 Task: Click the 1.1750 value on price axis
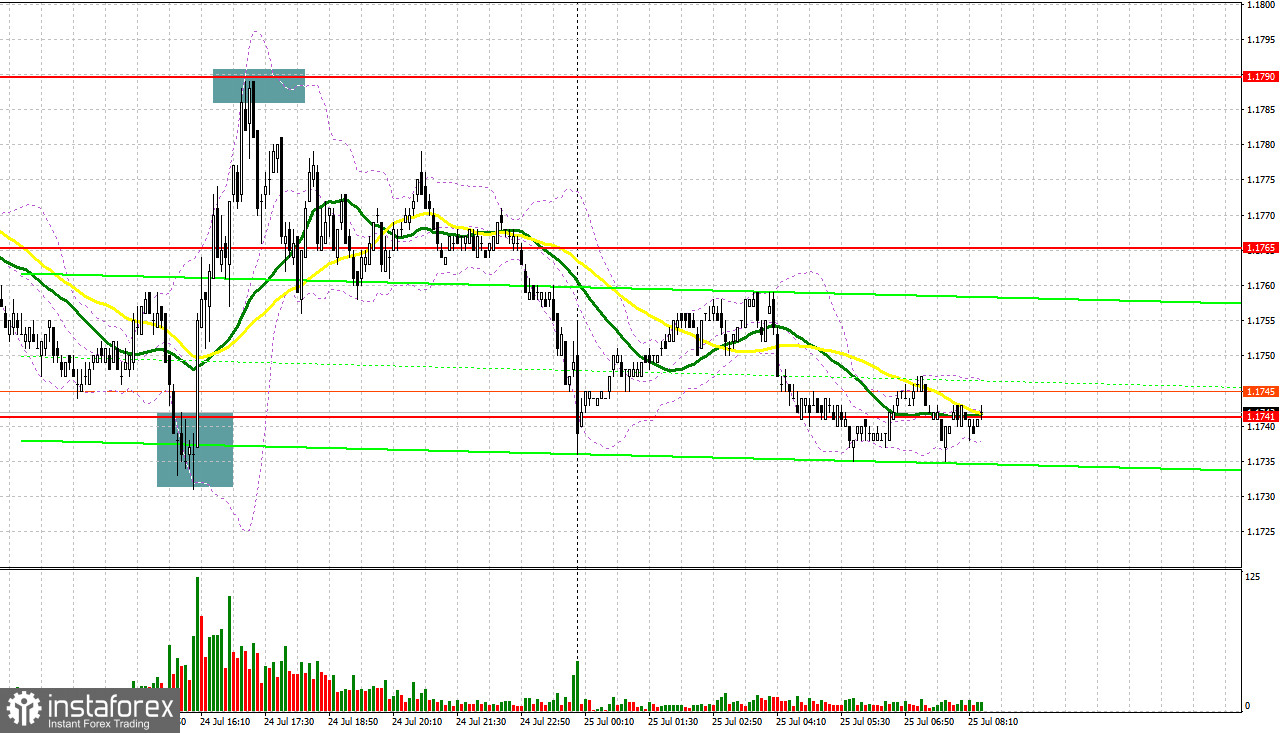tap(1260, 356)
